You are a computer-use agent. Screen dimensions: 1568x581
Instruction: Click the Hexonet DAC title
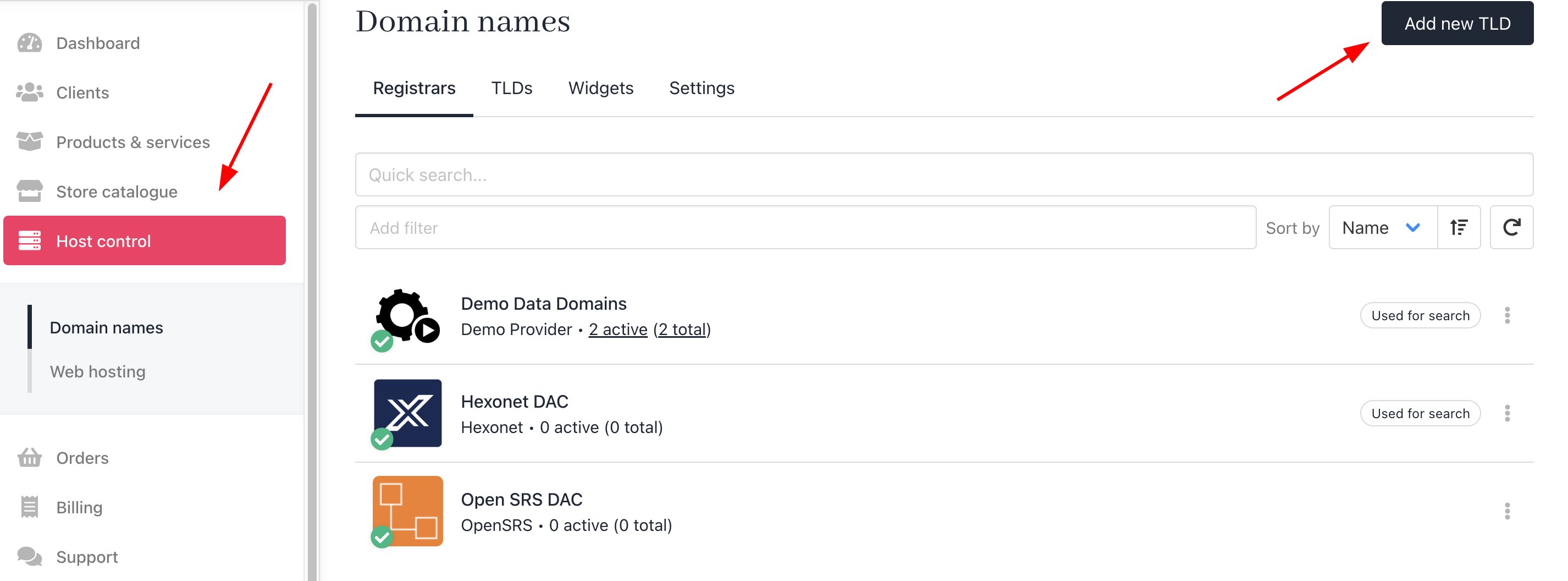[515, 401]
